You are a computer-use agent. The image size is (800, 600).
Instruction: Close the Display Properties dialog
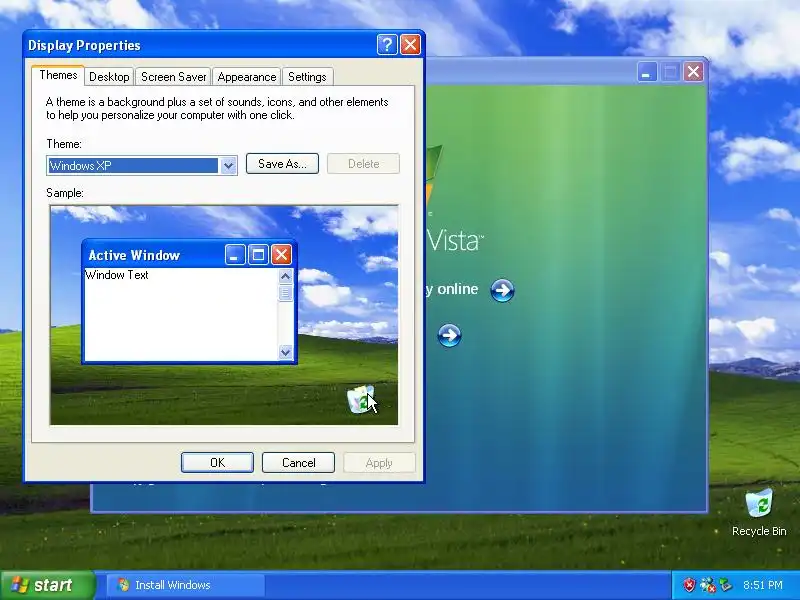pyautogui.click(x=410, y=44)
